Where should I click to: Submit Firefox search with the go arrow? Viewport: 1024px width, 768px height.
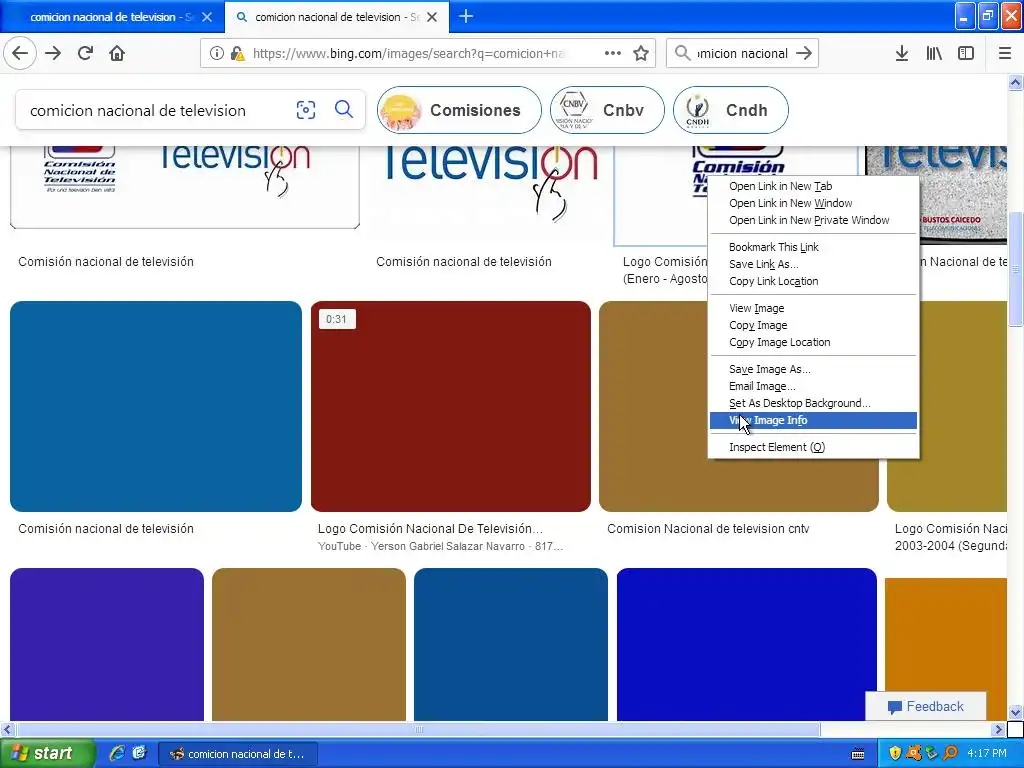pyautogui.click(x=805, y=53)
